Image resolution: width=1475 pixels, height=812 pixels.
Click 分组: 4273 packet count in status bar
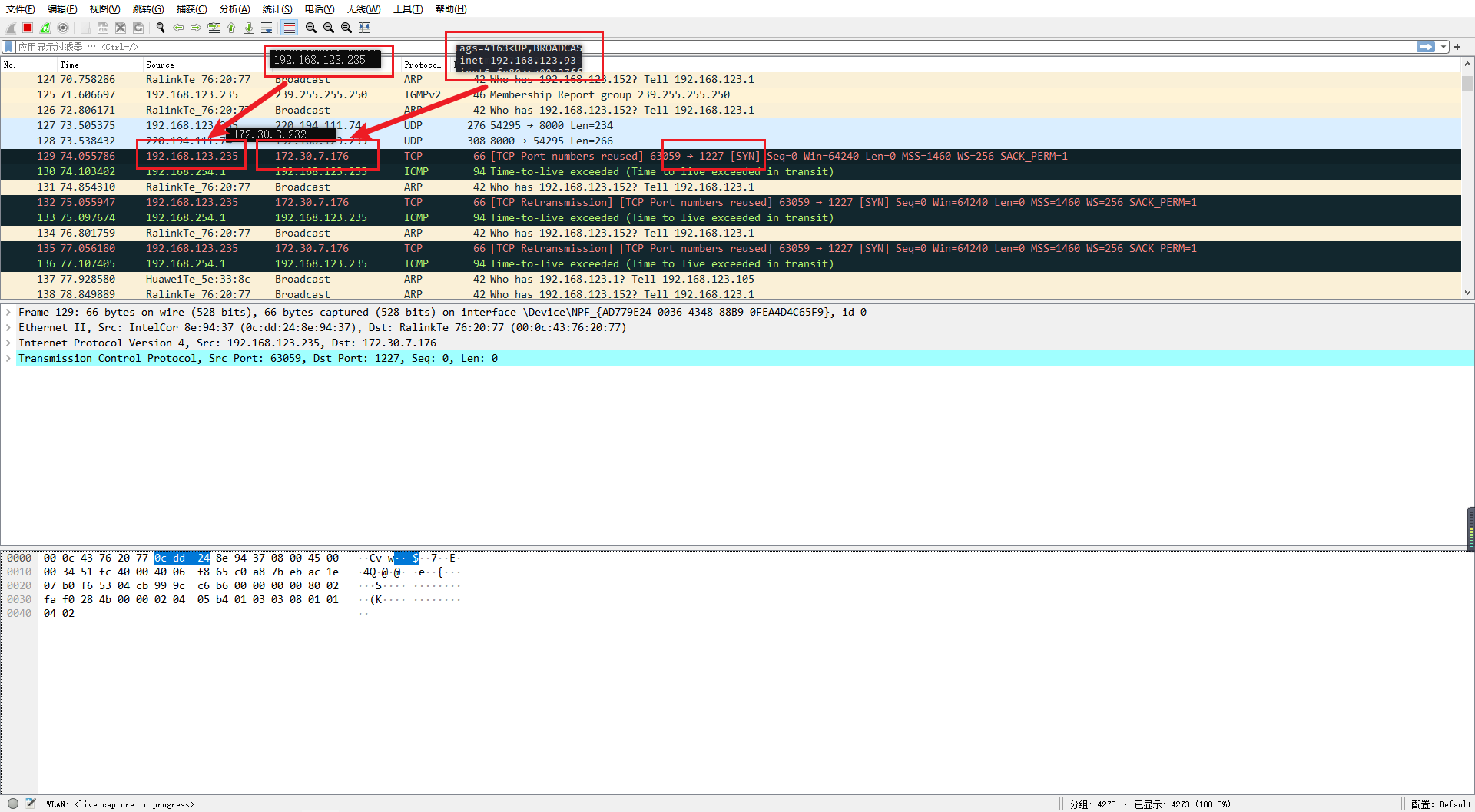pyautogui.click(x=1092, y=804)
